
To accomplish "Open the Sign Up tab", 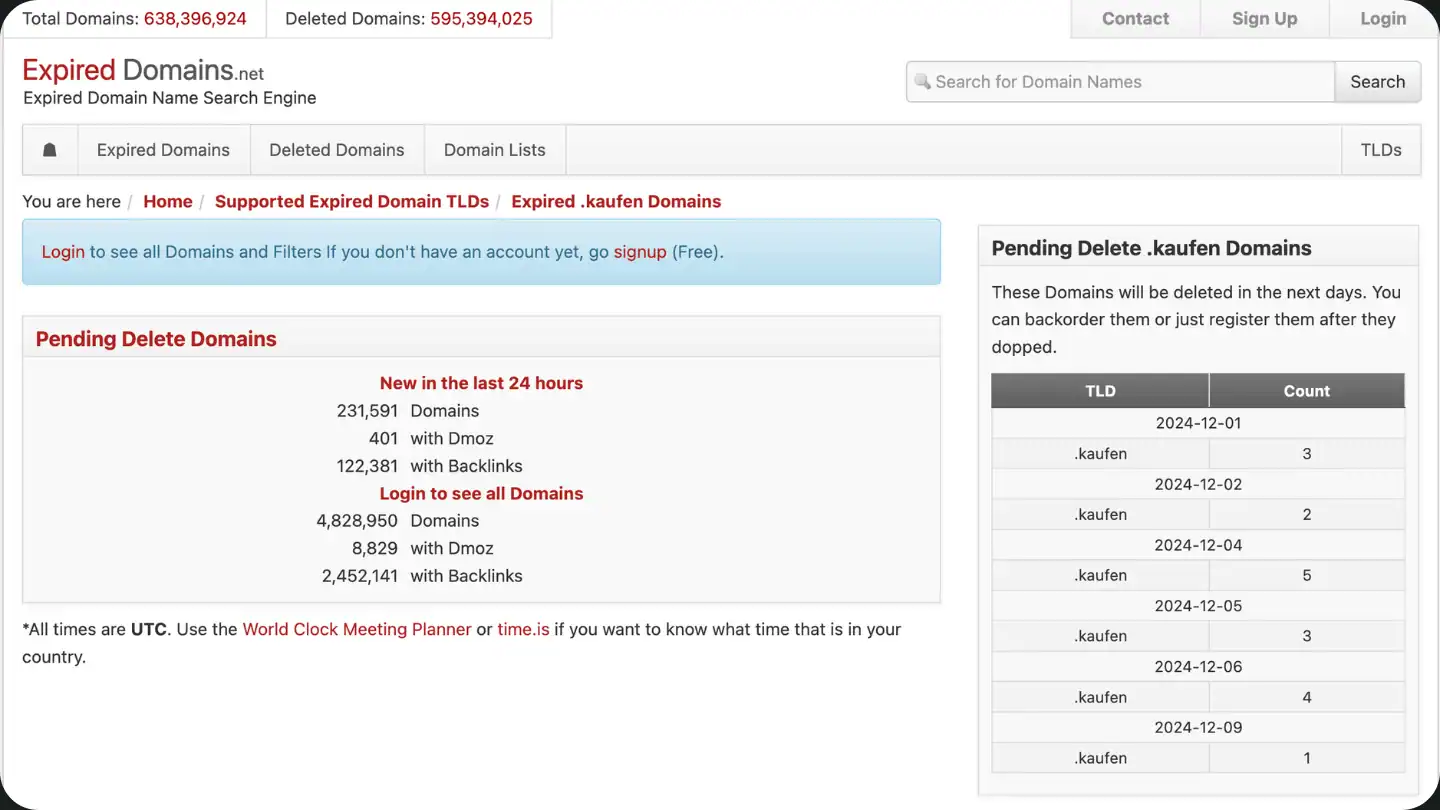I will [x=1264, y=19].
